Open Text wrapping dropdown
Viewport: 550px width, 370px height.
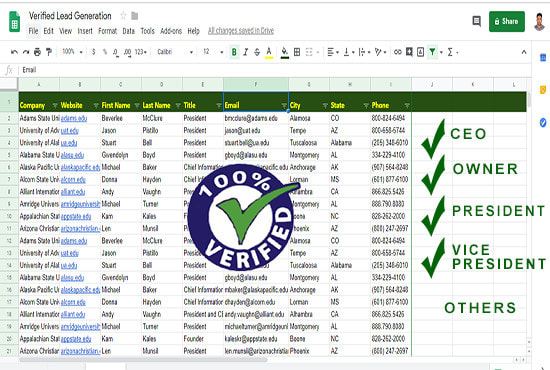pyautogui.click(x=364, y=52)
